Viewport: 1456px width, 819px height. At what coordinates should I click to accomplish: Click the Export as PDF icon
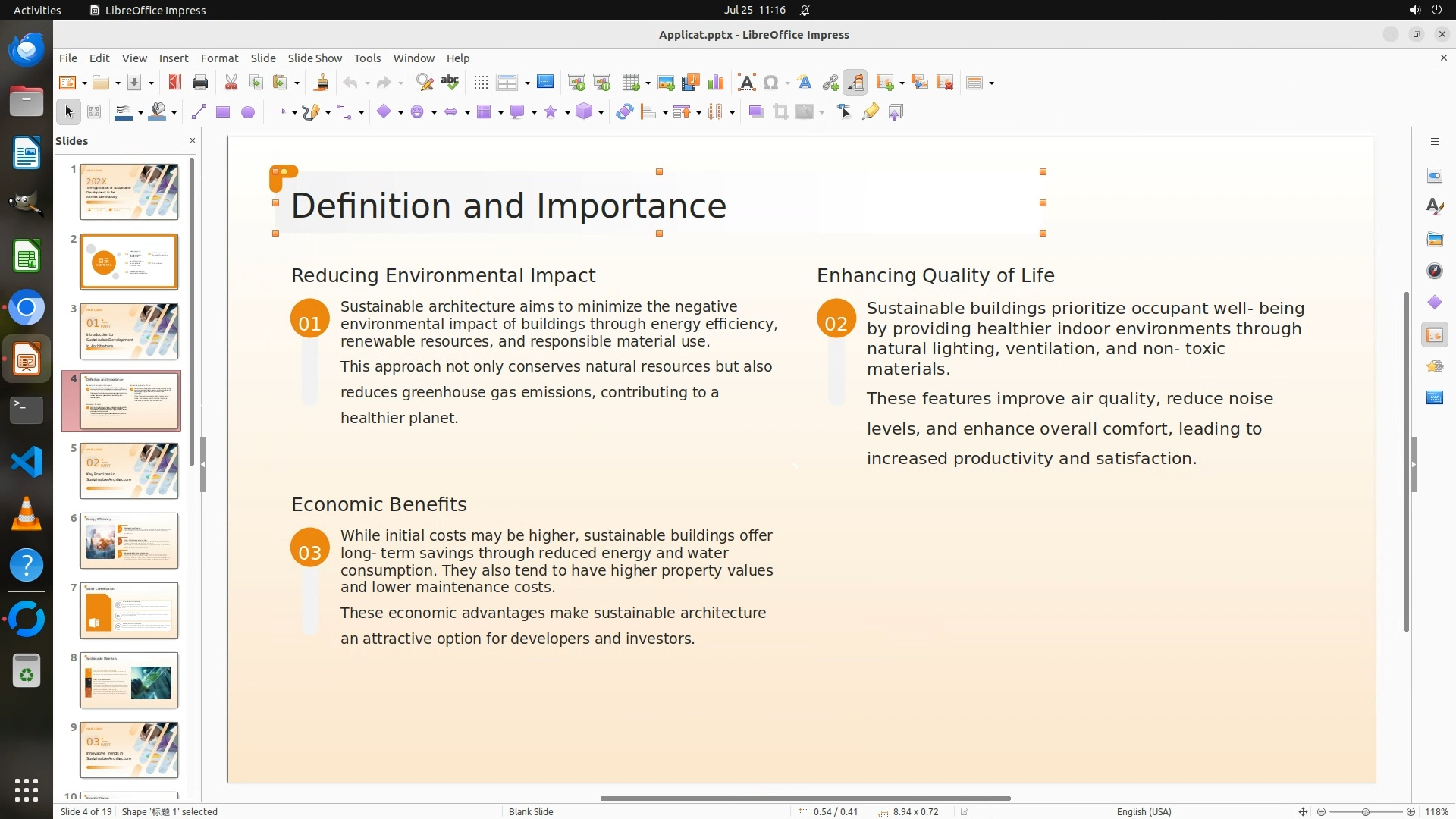click(x=175, y=83)
